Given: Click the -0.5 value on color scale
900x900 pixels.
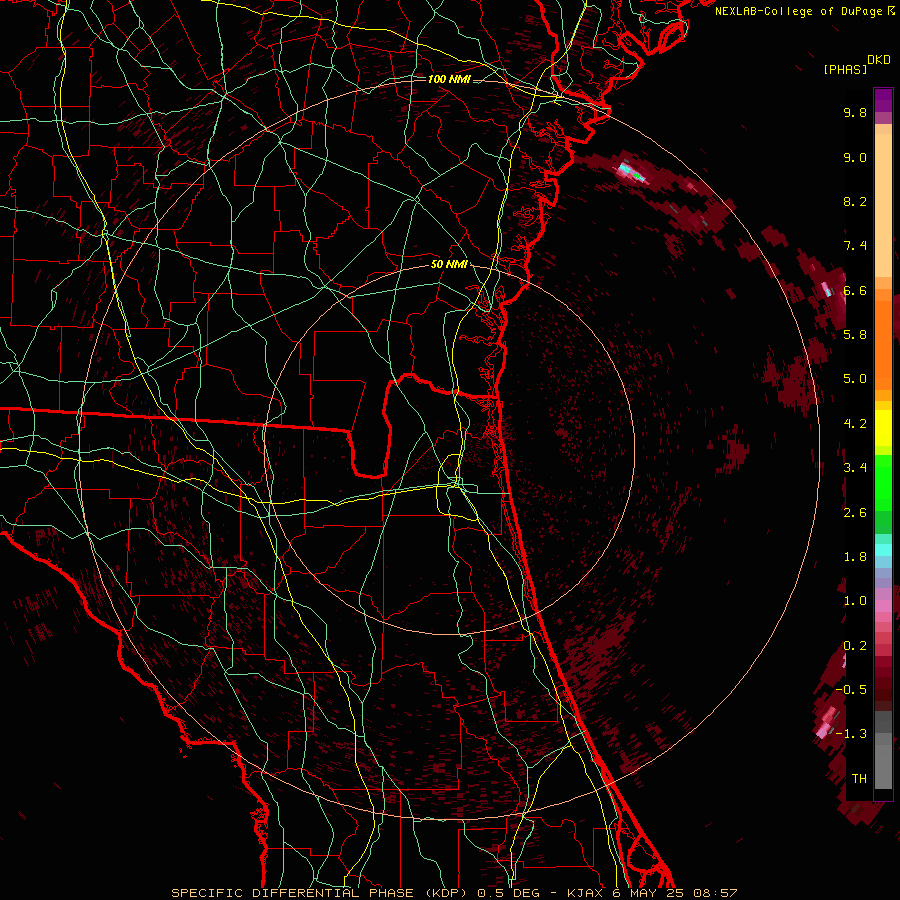Looking at the screenshot, I should [852, 690].
